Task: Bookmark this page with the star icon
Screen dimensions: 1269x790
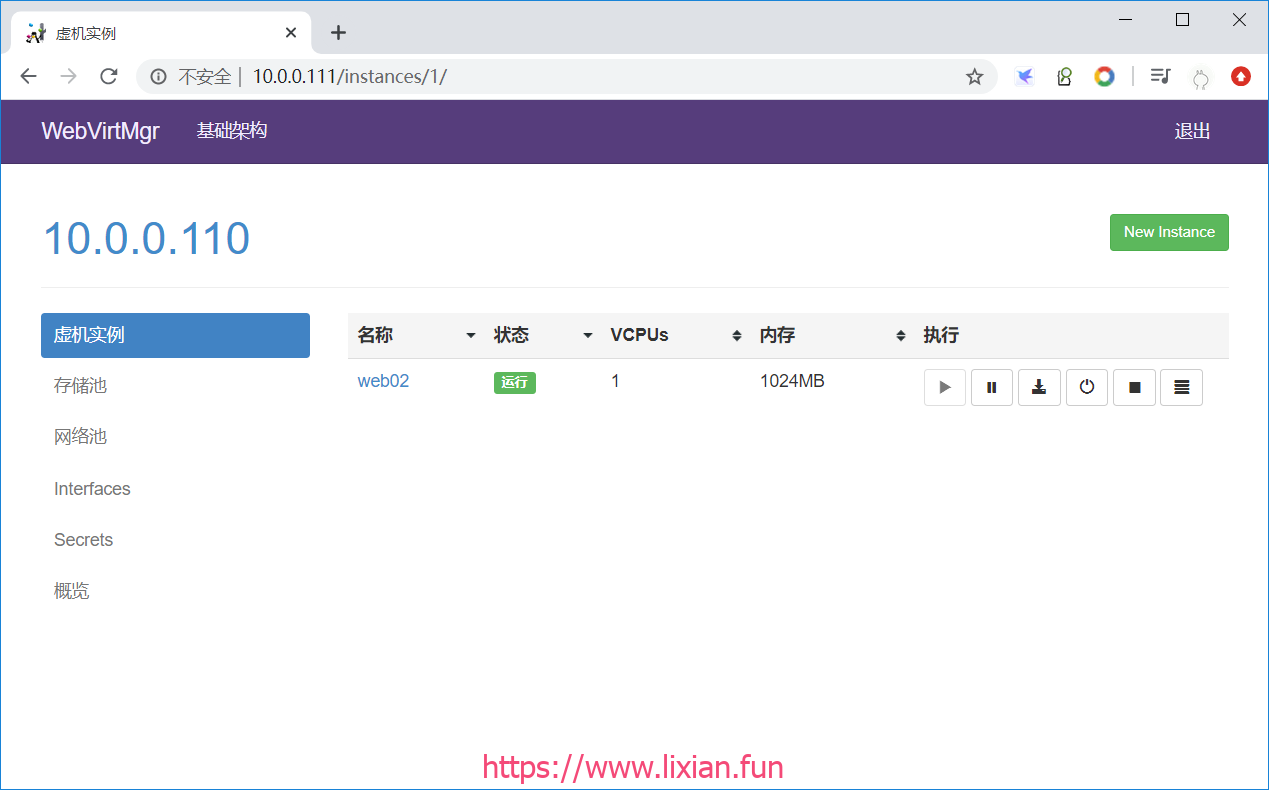Action: pos(974,76)
